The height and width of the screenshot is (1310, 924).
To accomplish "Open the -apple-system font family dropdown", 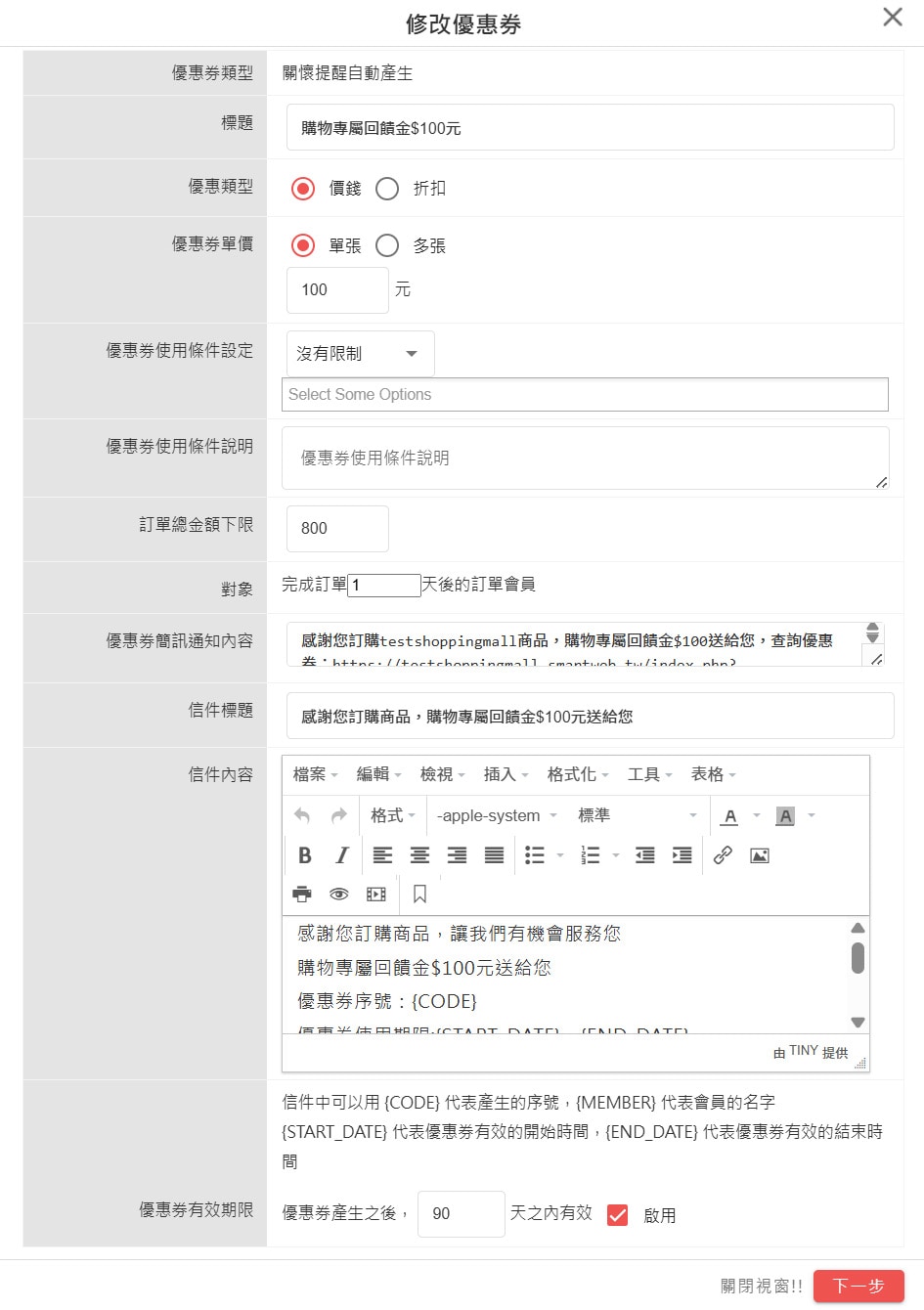I will pyautogui.click(x=496, y=815).
